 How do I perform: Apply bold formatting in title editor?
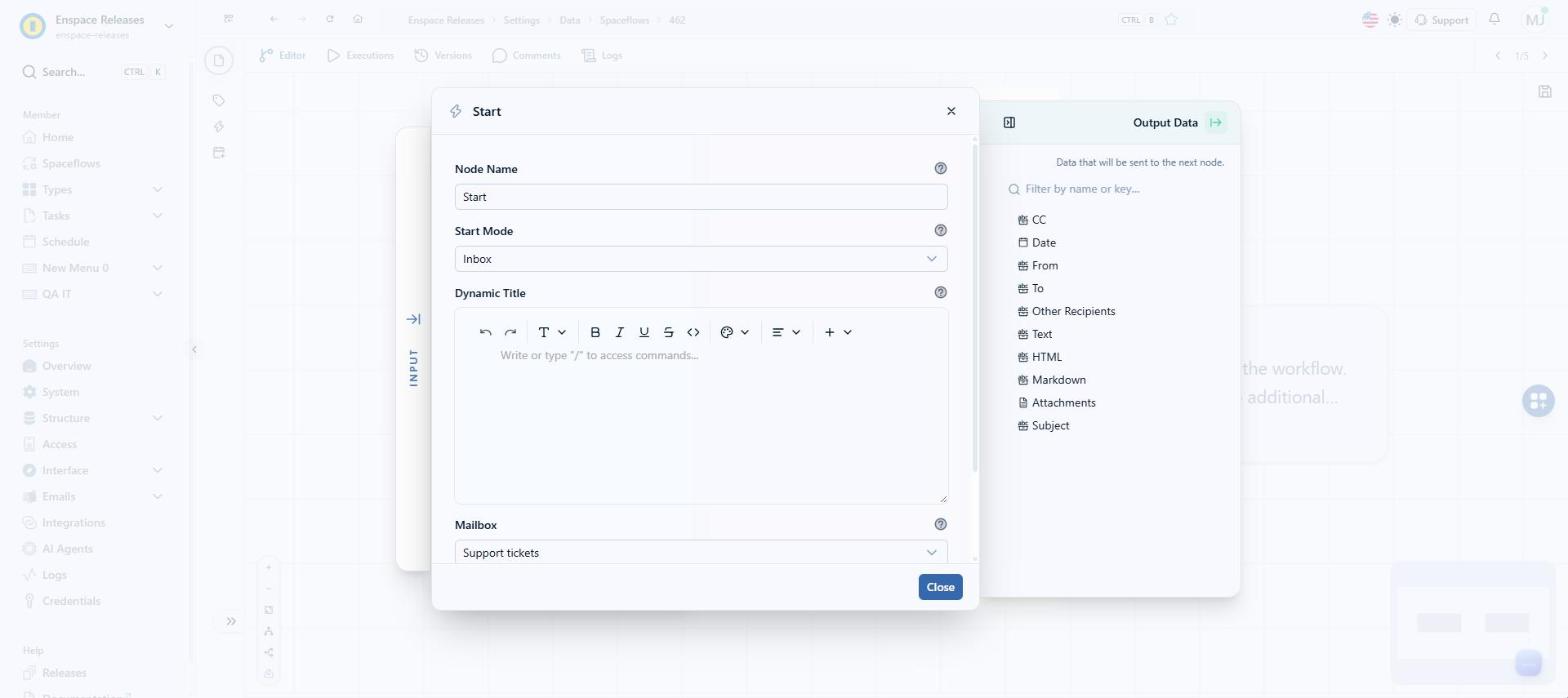click(x=595, y=332)
